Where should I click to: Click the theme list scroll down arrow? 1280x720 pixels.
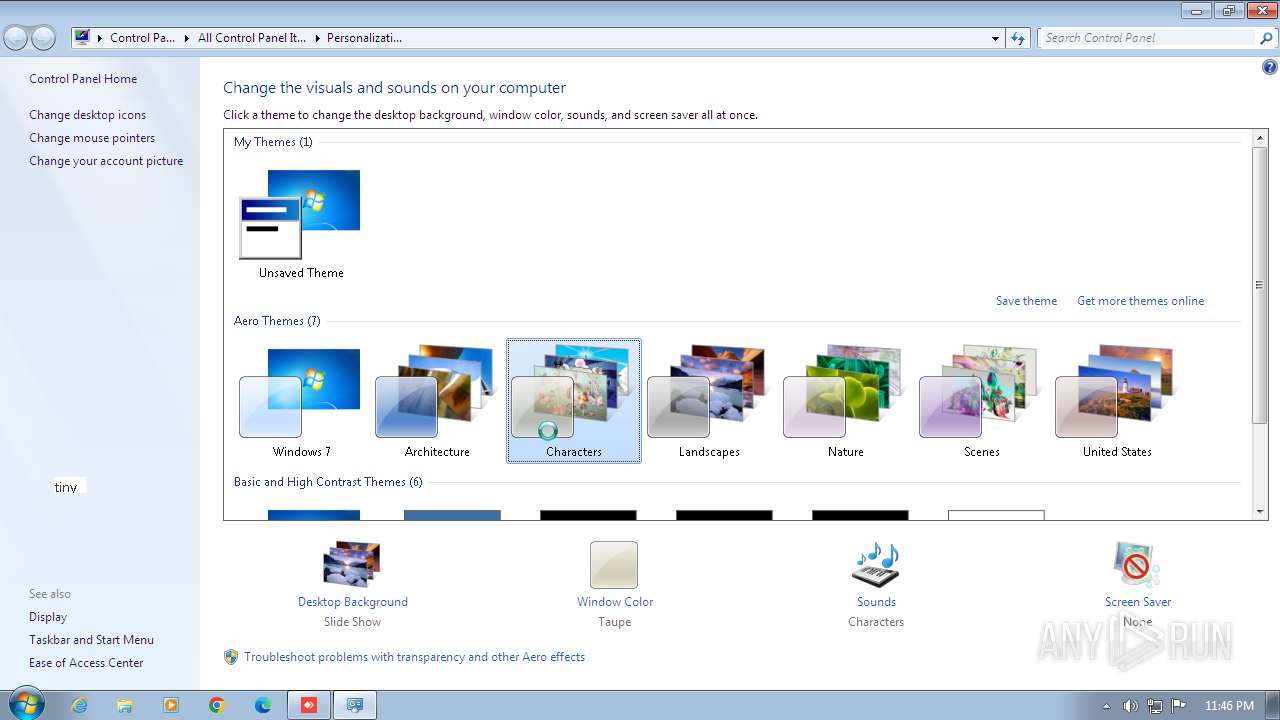click(x=1260, y=512)
